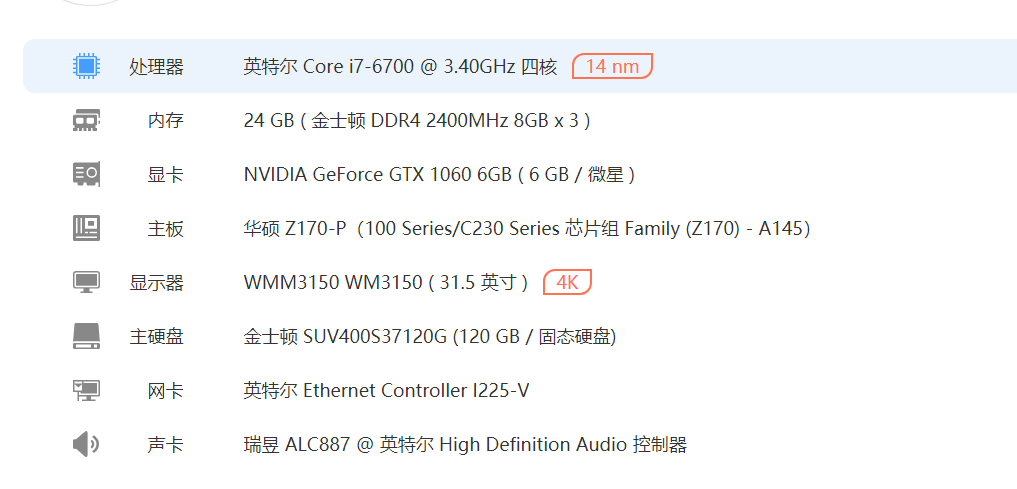Click the sound card speaker icon

point(87,445)
